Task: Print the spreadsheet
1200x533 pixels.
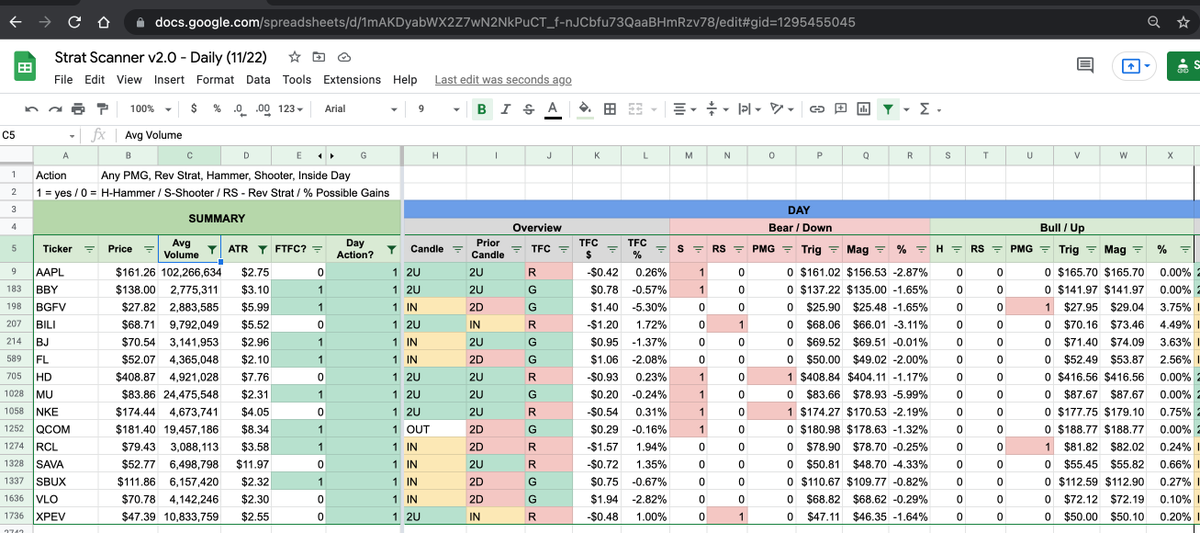Action: tap(79, 109)
